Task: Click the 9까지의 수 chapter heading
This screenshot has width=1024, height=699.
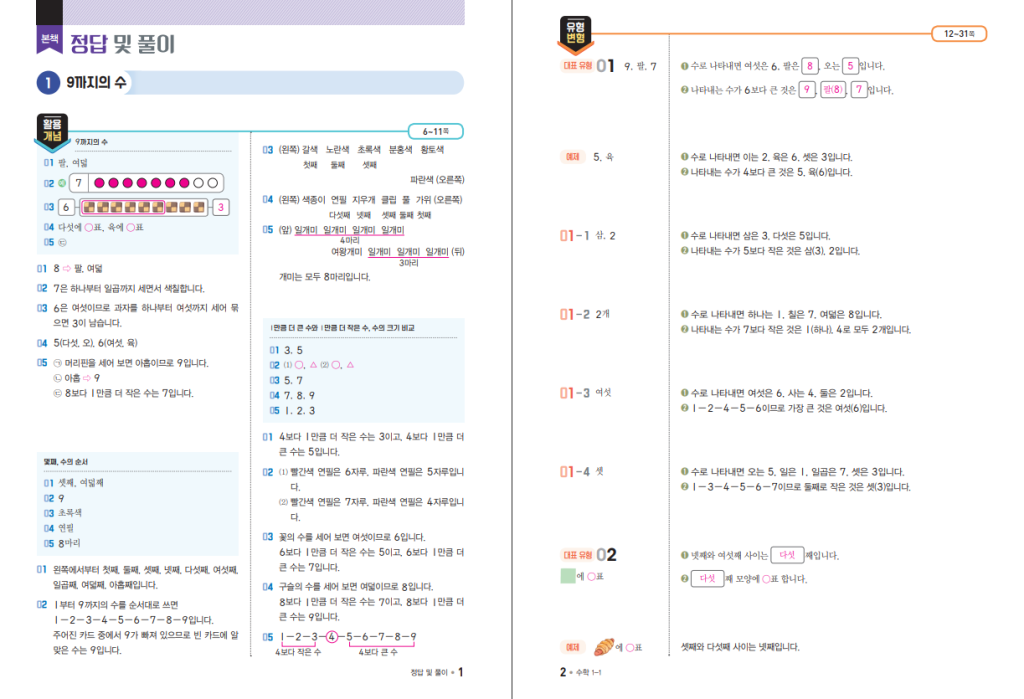Action: coord(96,83)
